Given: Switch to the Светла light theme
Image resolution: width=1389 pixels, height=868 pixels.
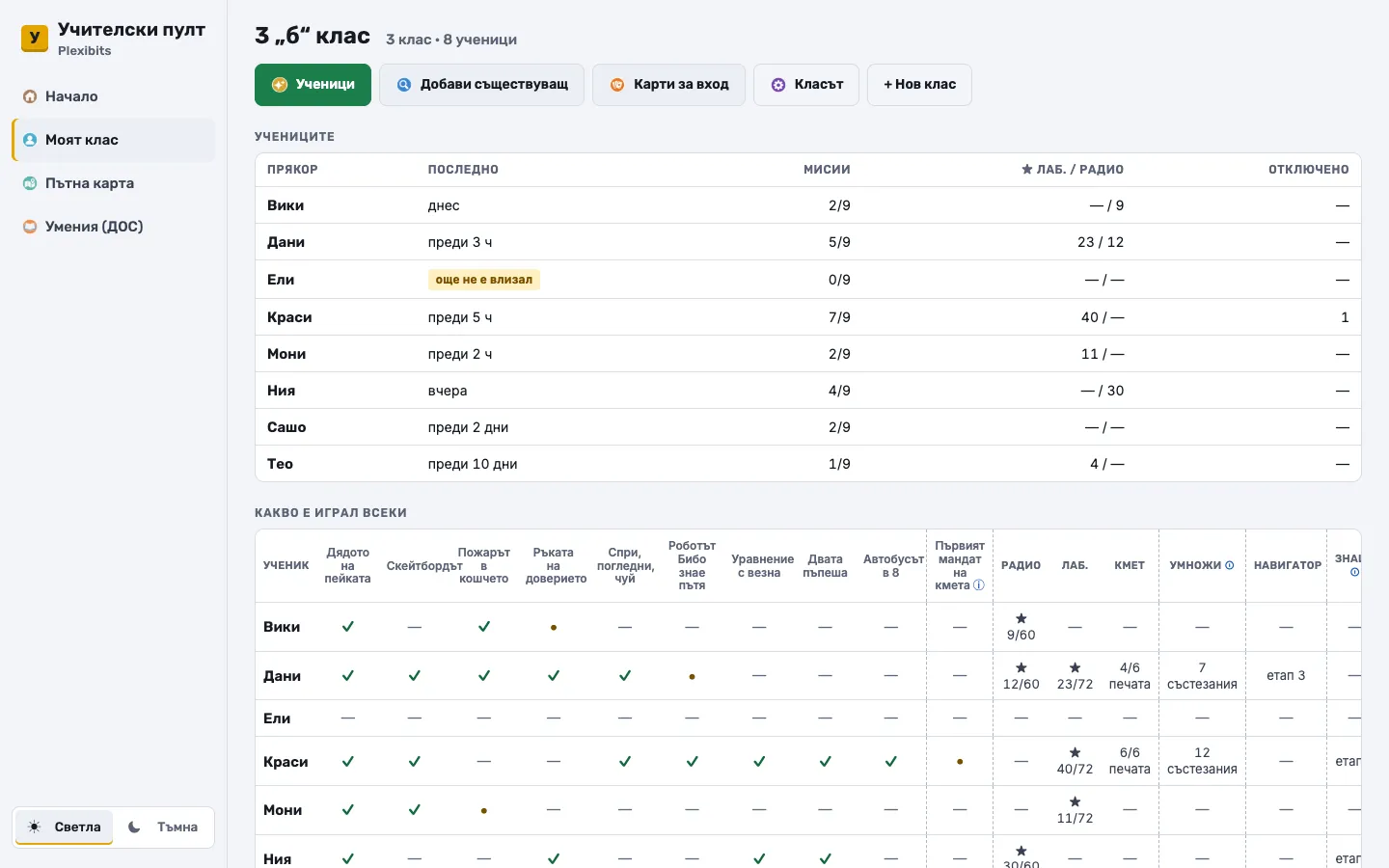Looking at the screenshot, I should coord(64,827).
